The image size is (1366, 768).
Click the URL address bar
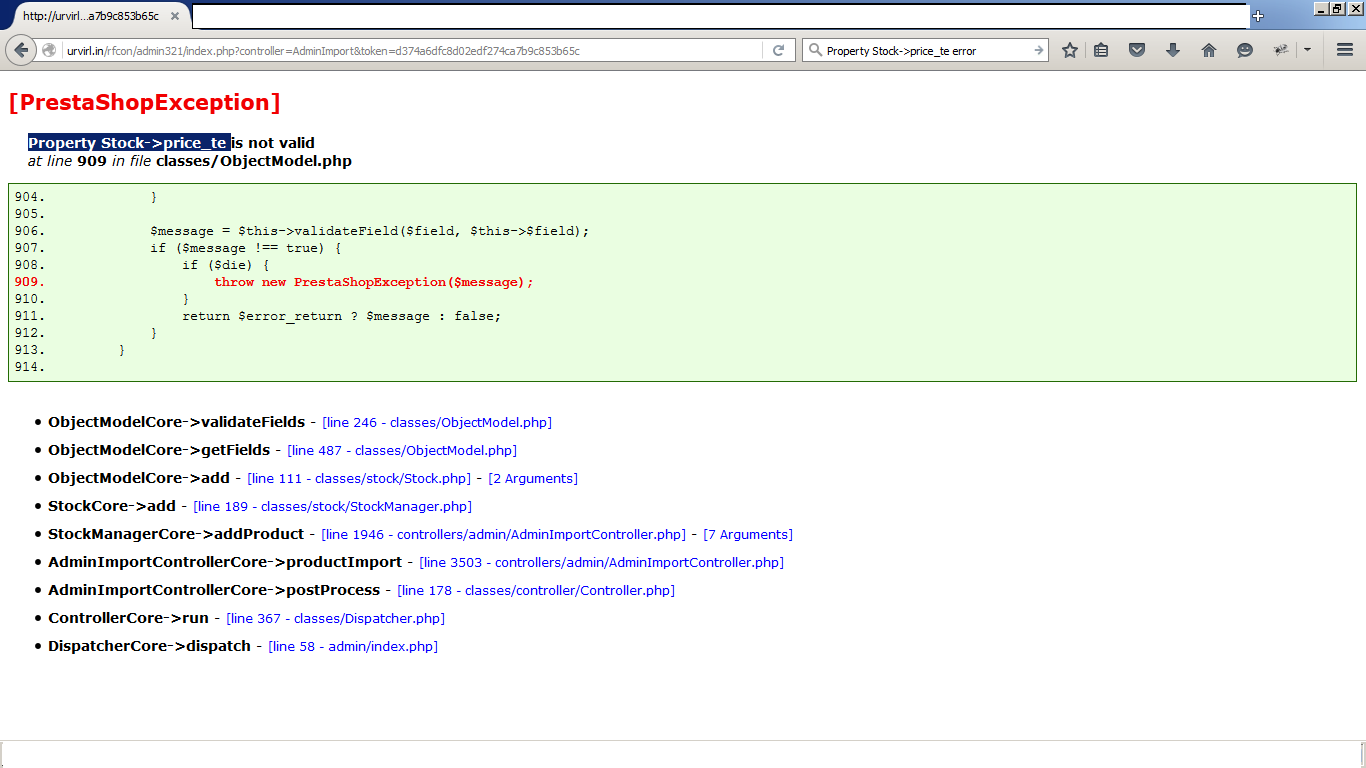[x=411, y=50]
